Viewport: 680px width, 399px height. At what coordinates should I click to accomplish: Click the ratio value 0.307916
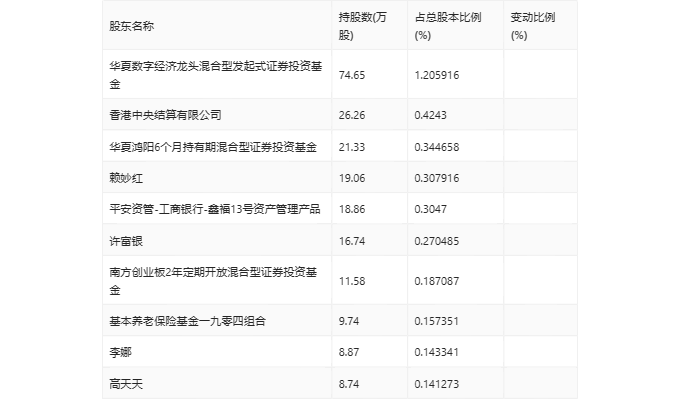(x=437, y=178)
